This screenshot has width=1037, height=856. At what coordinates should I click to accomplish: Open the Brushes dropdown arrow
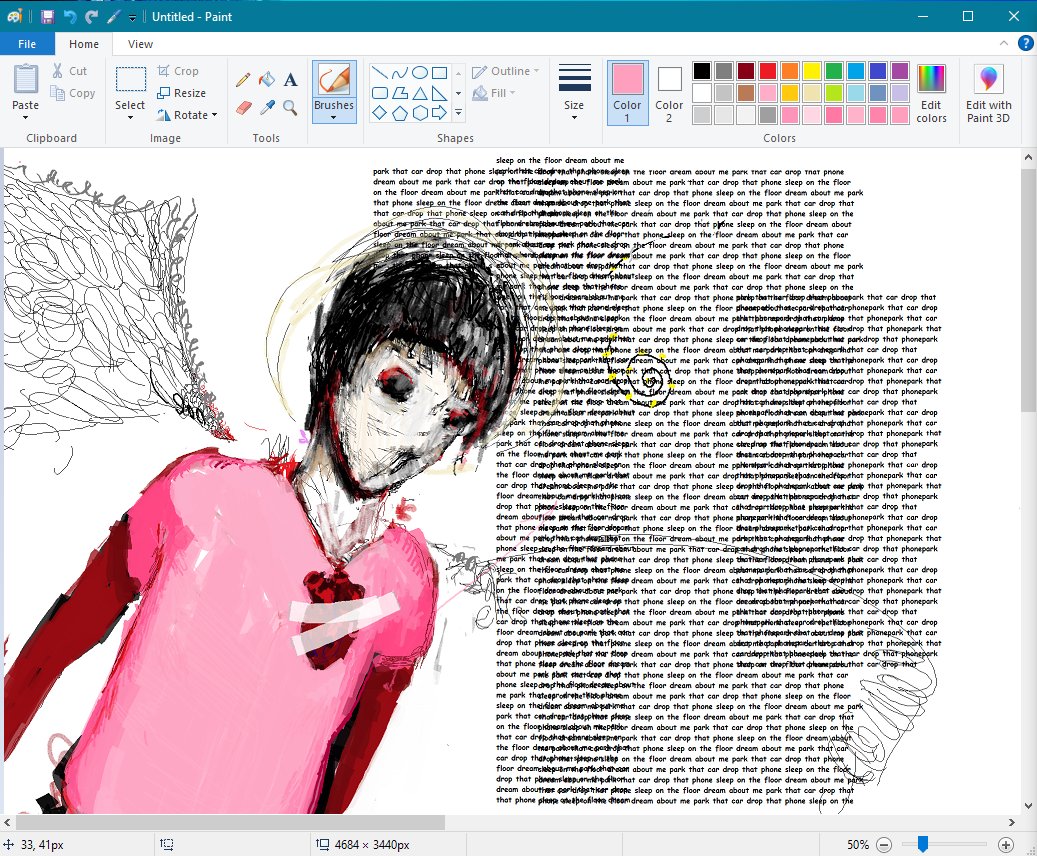pyautogui.click(x=333, y=118)
